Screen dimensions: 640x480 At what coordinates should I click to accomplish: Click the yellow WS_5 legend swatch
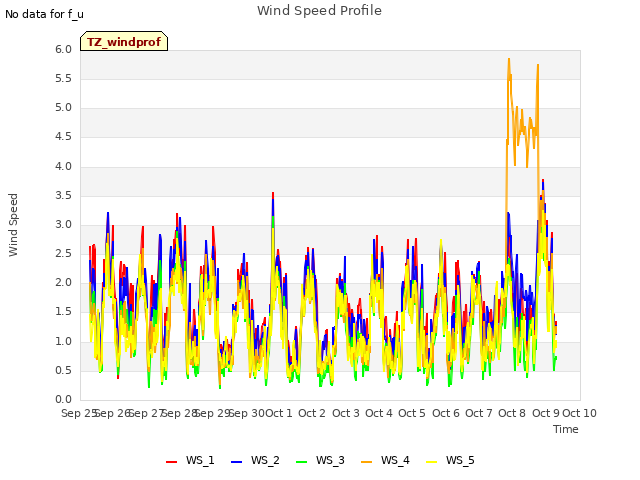[431, 462]
